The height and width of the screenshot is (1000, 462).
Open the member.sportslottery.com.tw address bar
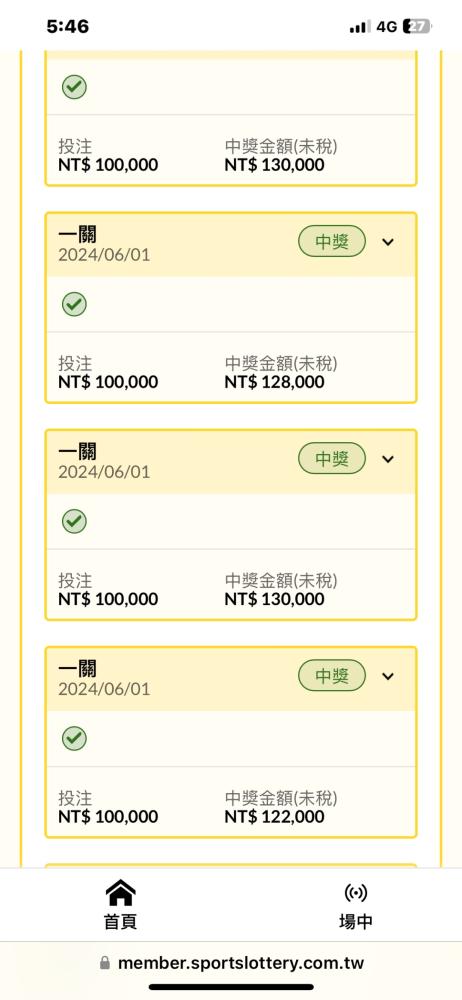pos(231,962)
